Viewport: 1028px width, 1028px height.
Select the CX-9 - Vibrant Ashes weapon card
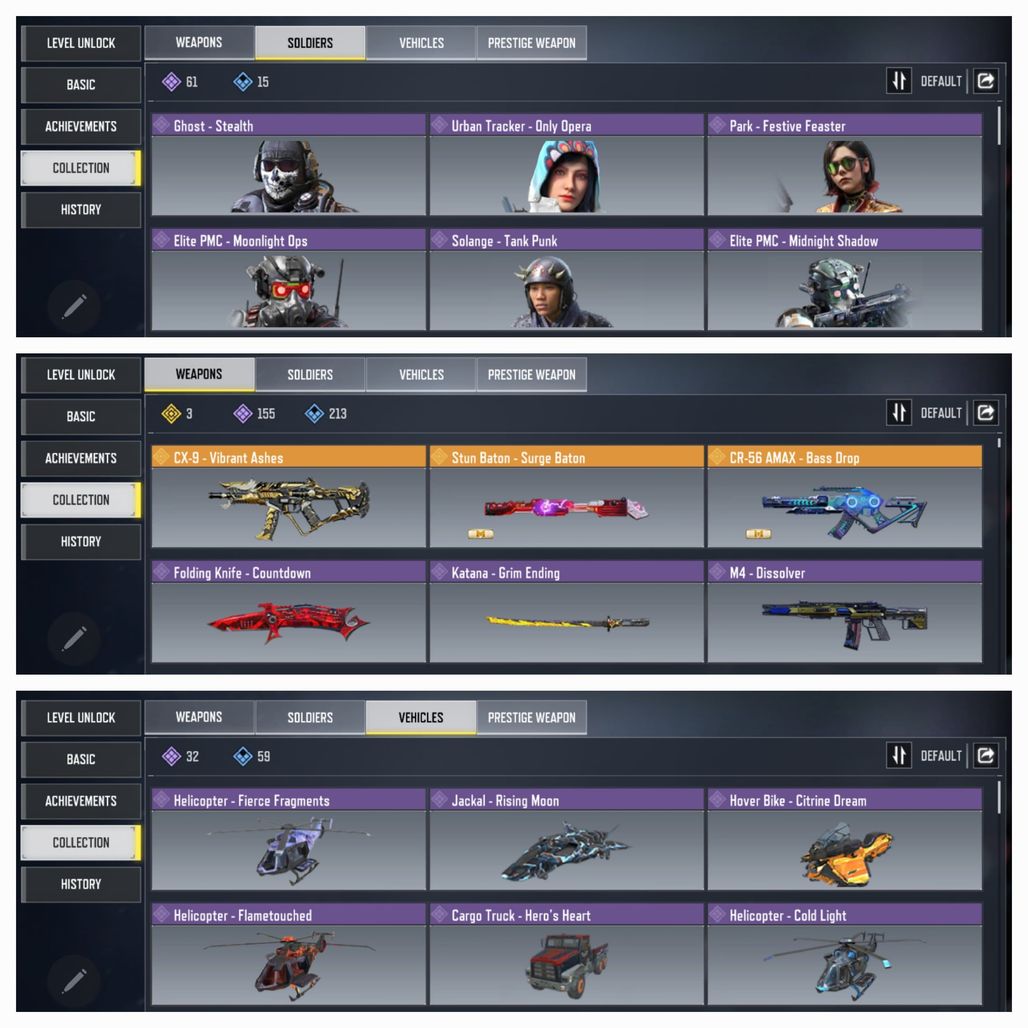click(289, 496)
